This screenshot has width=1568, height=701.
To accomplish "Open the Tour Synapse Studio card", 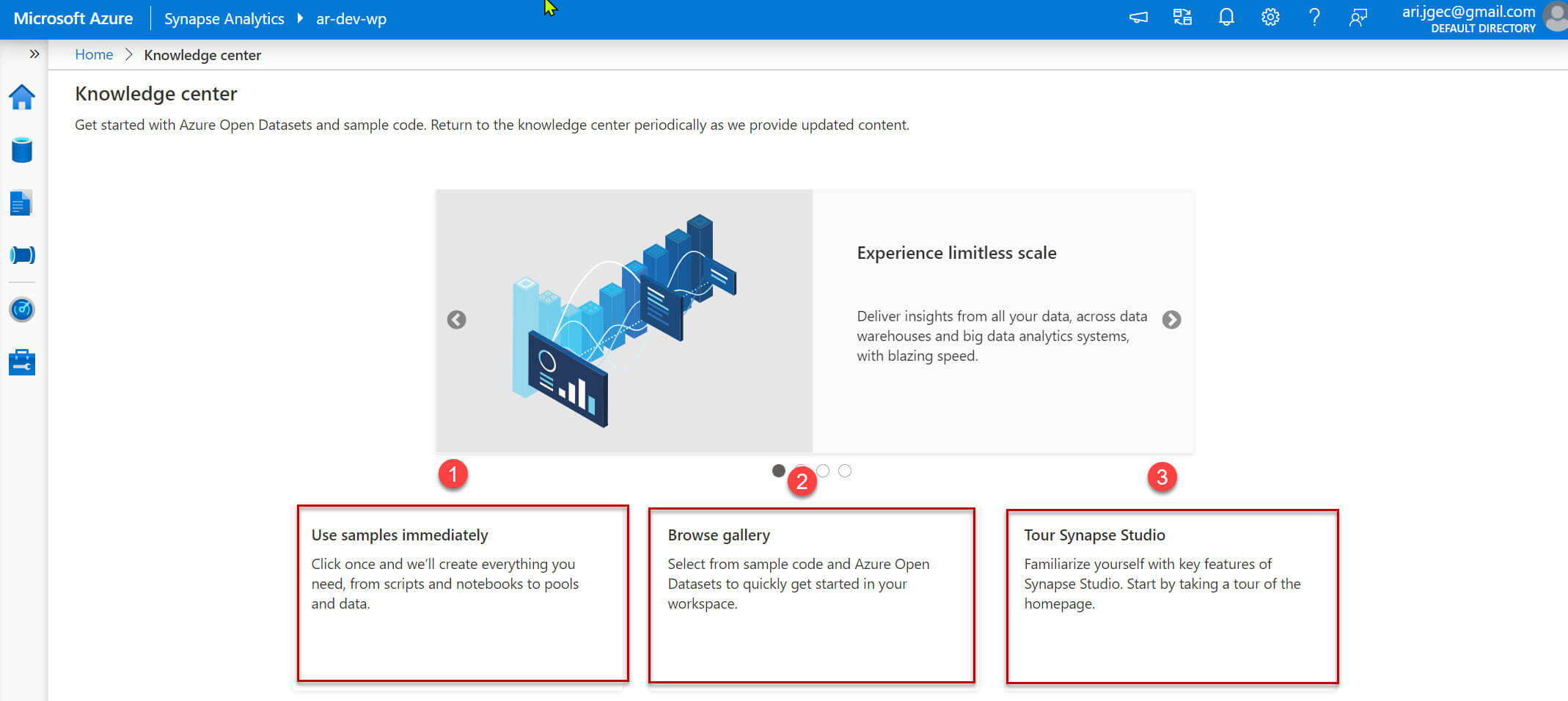I will coord(1172,596).
